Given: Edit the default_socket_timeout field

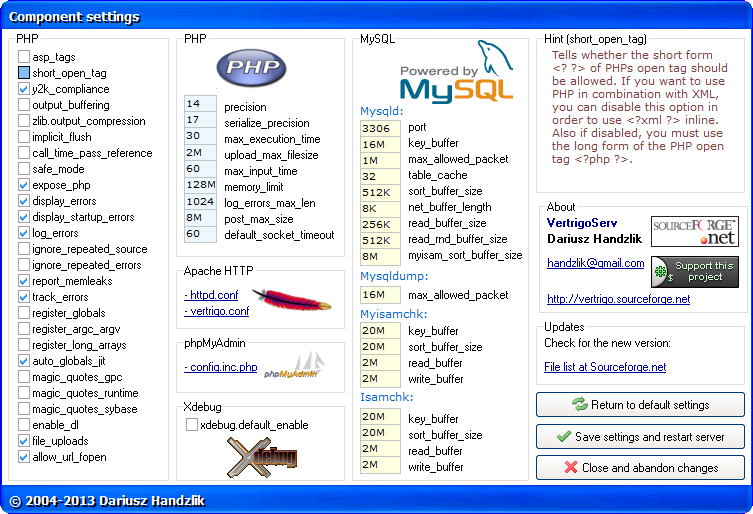Looking at the screenshot, I should [x=200, y=234].
